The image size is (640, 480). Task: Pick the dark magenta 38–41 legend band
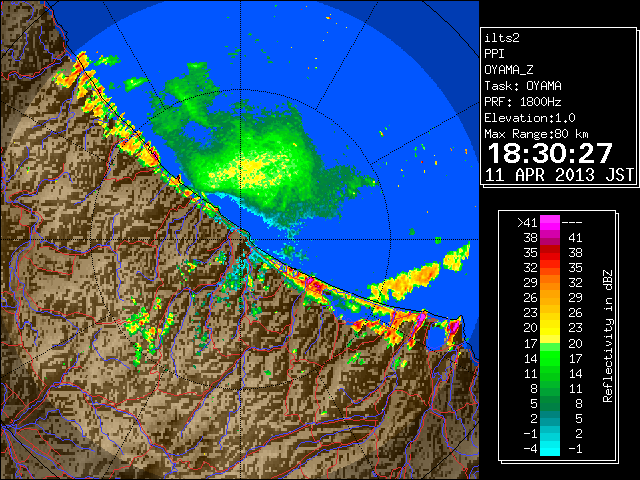click(550, 238)
